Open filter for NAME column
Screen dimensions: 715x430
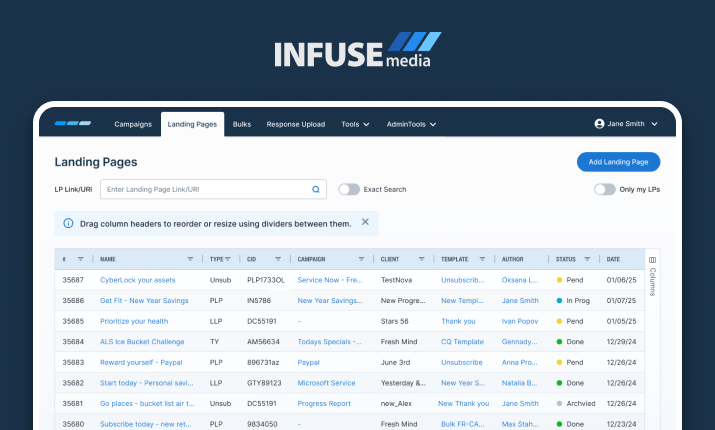[x=191, y=259]
